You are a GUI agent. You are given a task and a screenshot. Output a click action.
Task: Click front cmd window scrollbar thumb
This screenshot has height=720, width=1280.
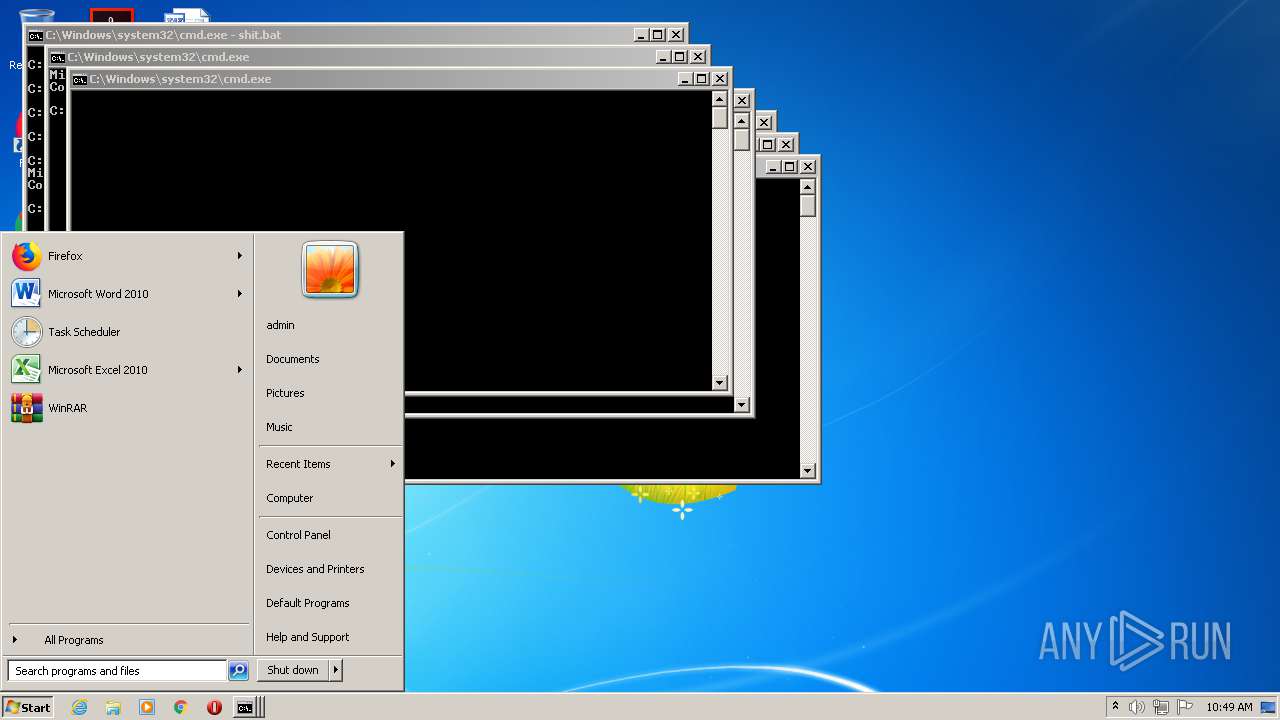click(x=719, y=118)
